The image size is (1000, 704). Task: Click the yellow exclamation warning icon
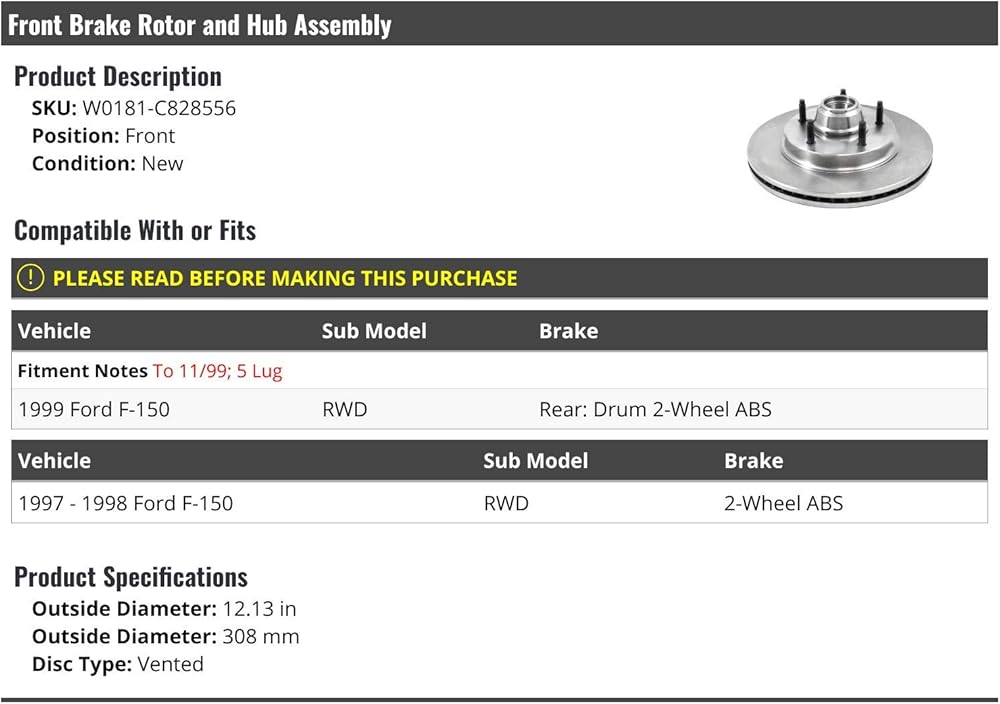pyautogui.click(x=30, y=278)
